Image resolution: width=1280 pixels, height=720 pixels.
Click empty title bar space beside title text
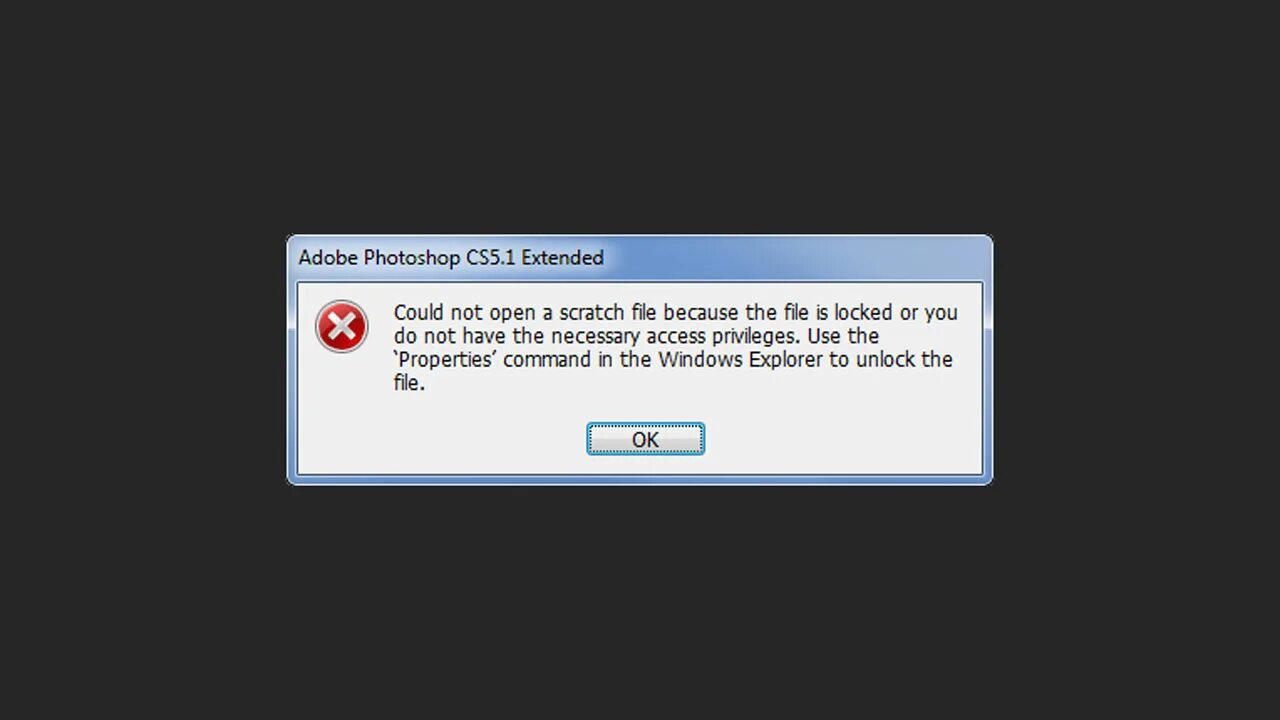tap(800, 258)
